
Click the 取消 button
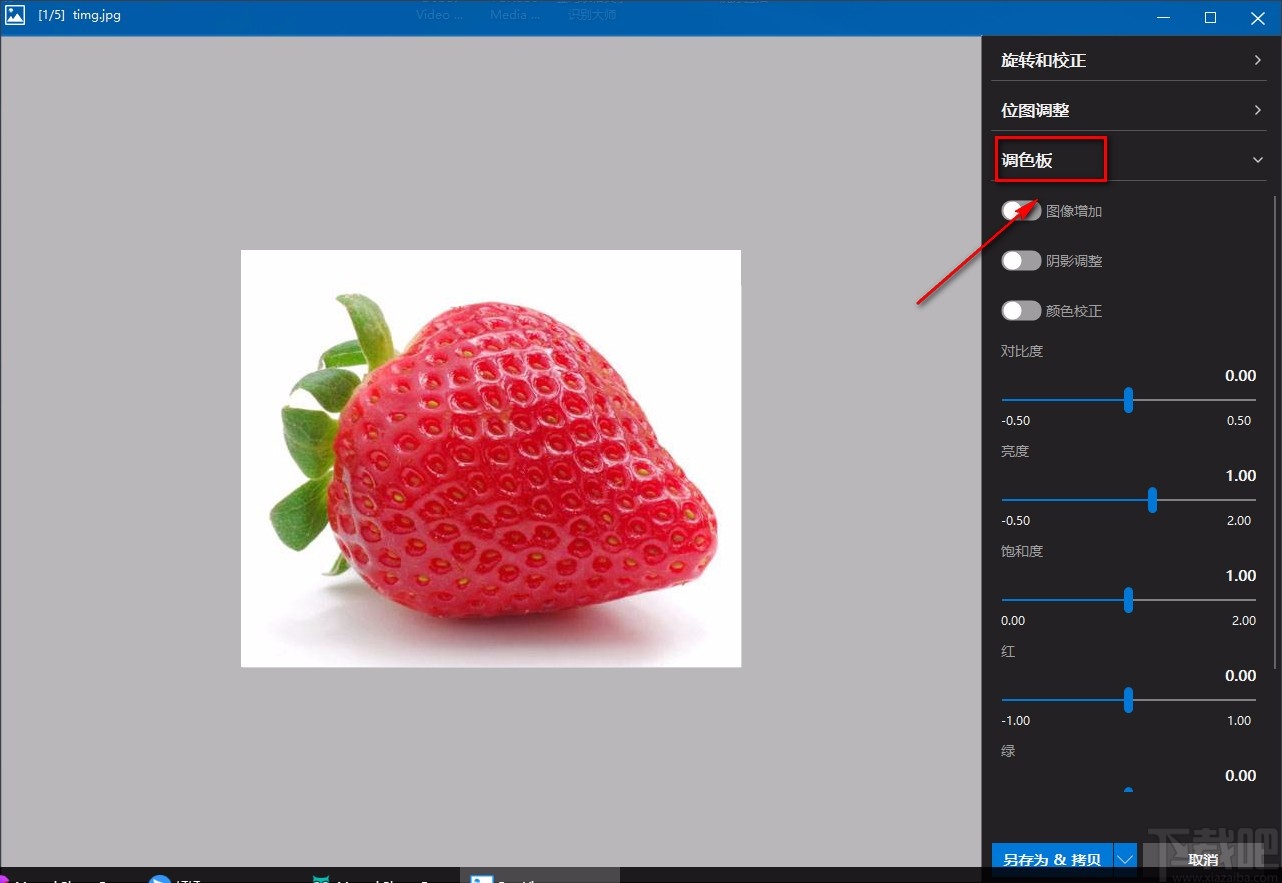[1203, 859]
